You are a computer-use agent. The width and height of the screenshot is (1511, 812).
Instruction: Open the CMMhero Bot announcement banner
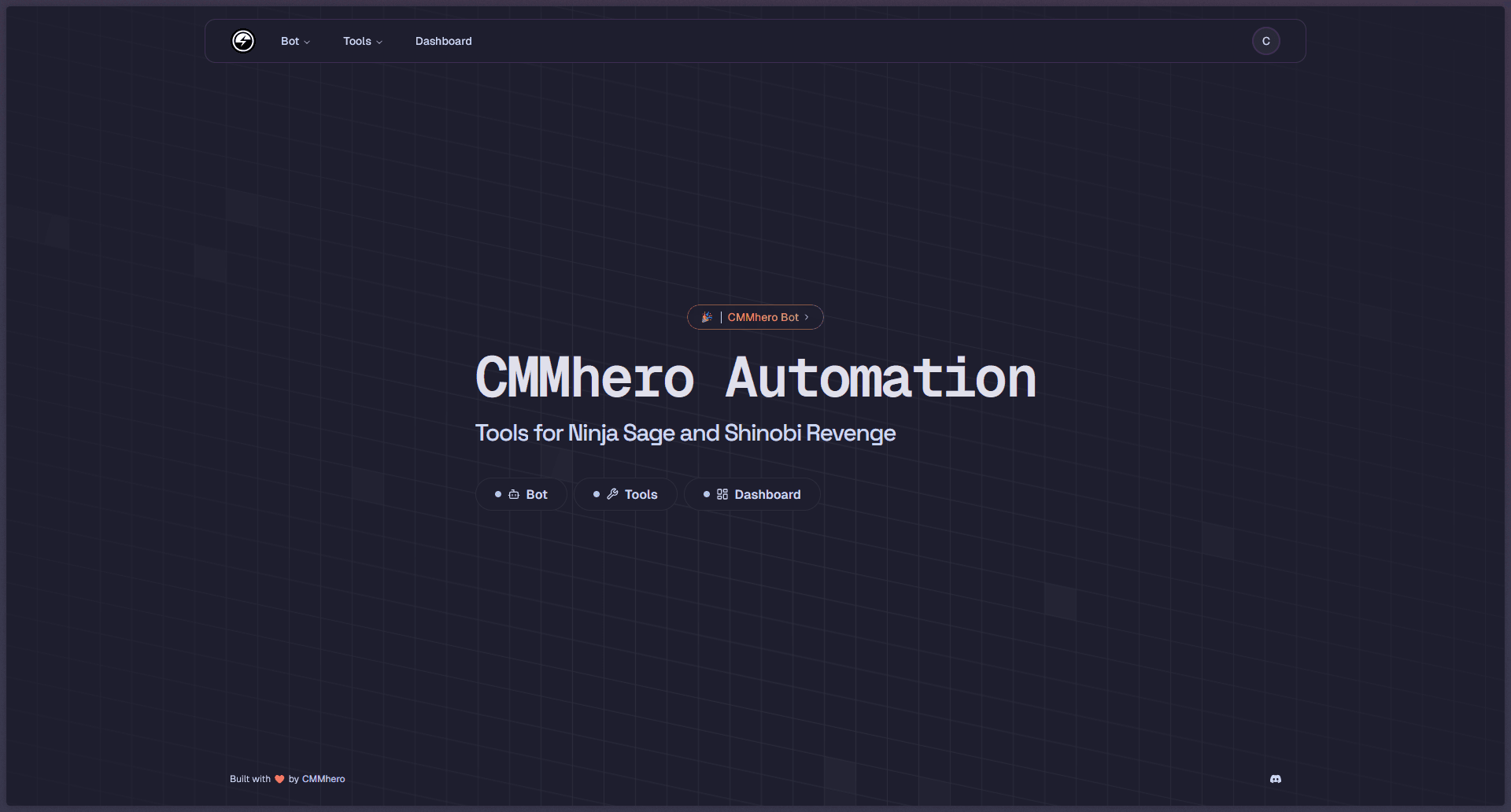[755, 317]
